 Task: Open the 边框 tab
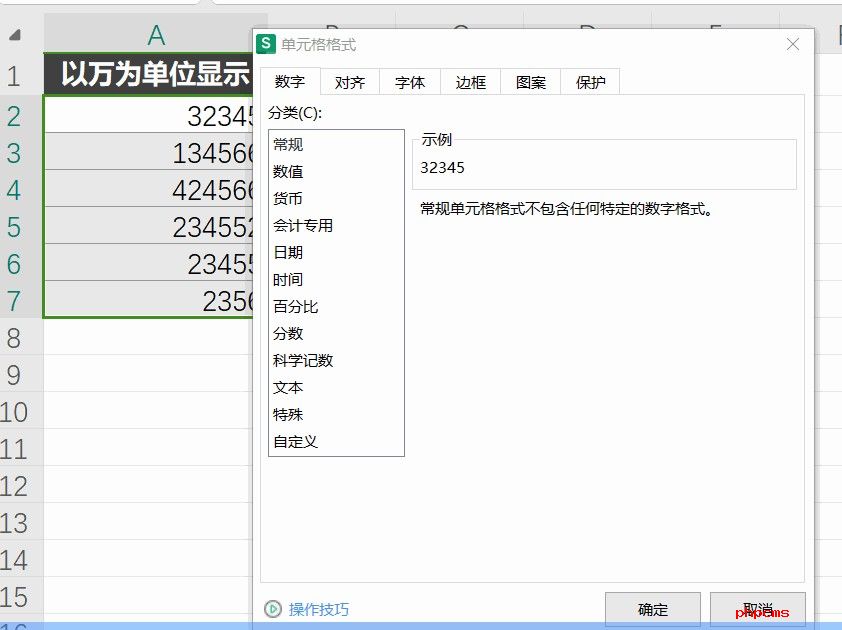[x=471, y=82]
